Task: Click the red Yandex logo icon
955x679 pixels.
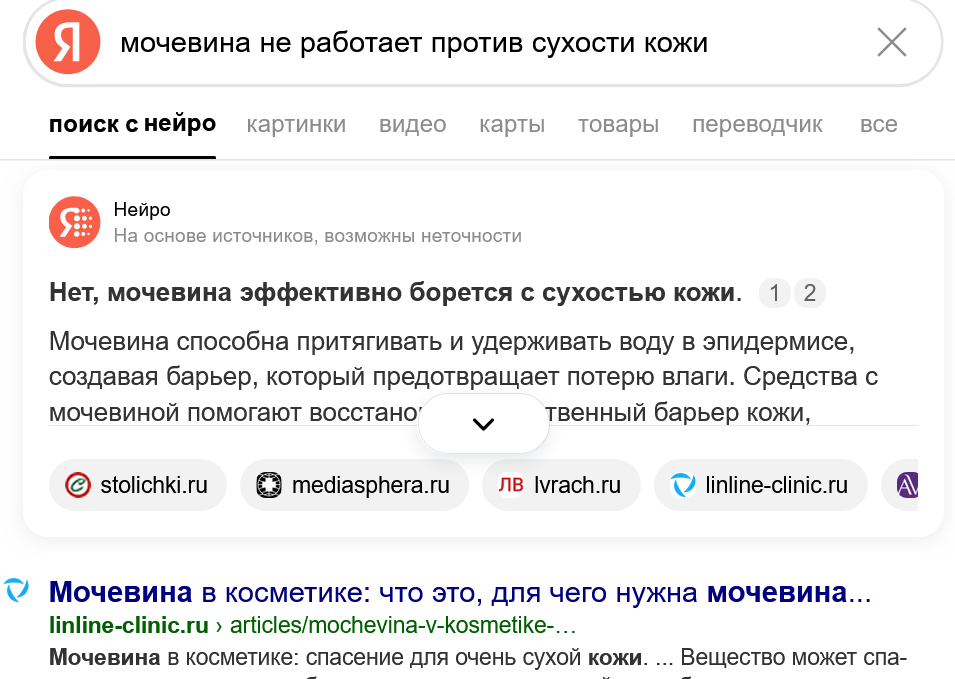Action: click(68, 43)
